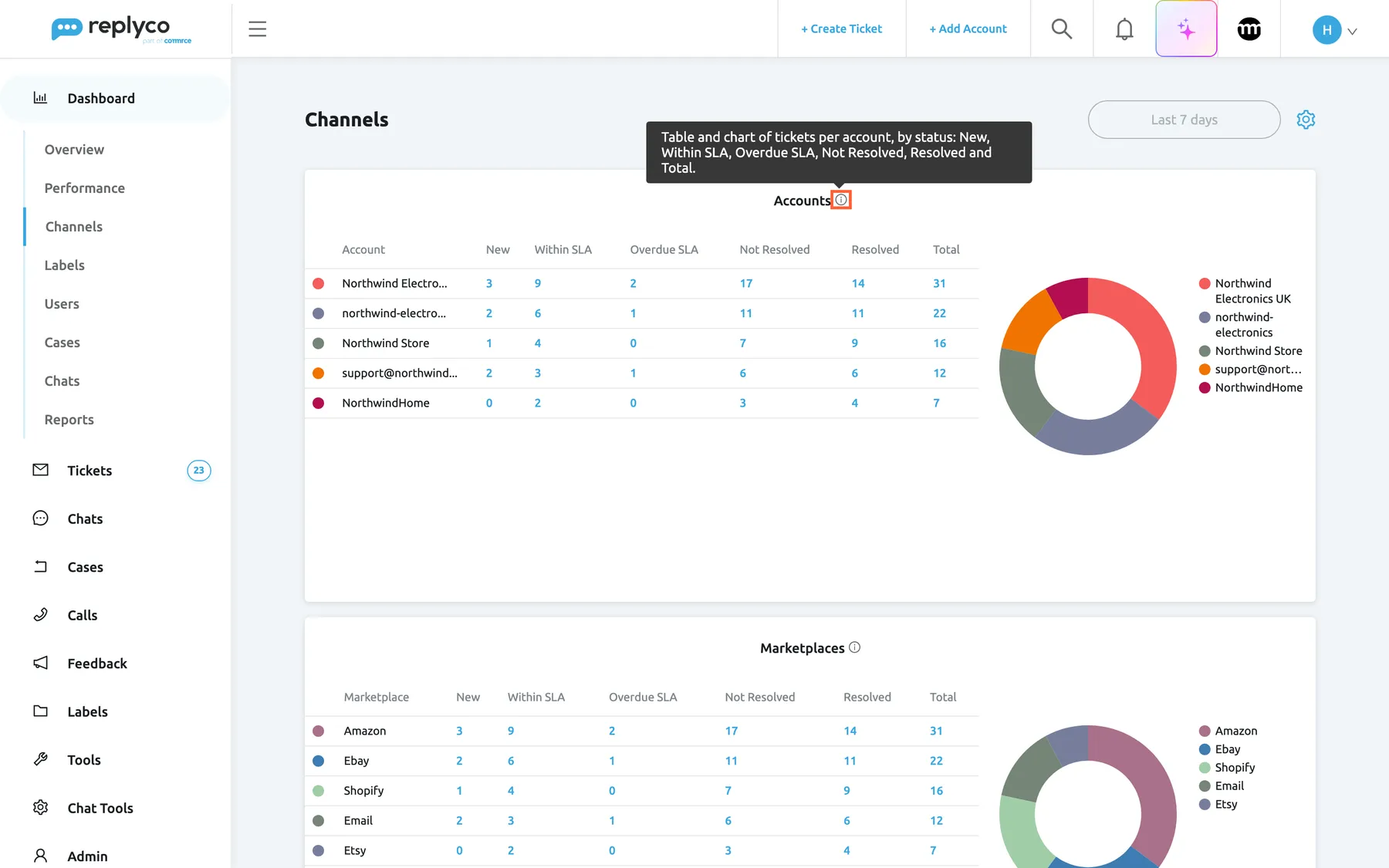Click Shopify marketplace row name
The width and height of the screenshot is (1389, 868).
[x=363, y=791]
